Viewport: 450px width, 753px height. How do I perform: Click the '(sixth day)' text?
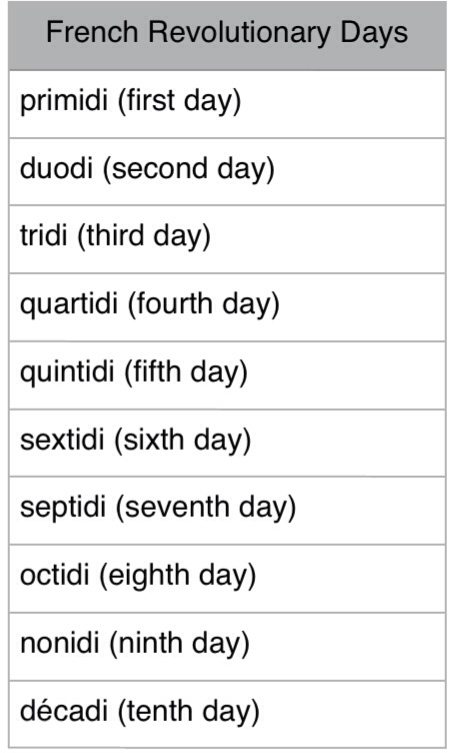tap(182, 441)
